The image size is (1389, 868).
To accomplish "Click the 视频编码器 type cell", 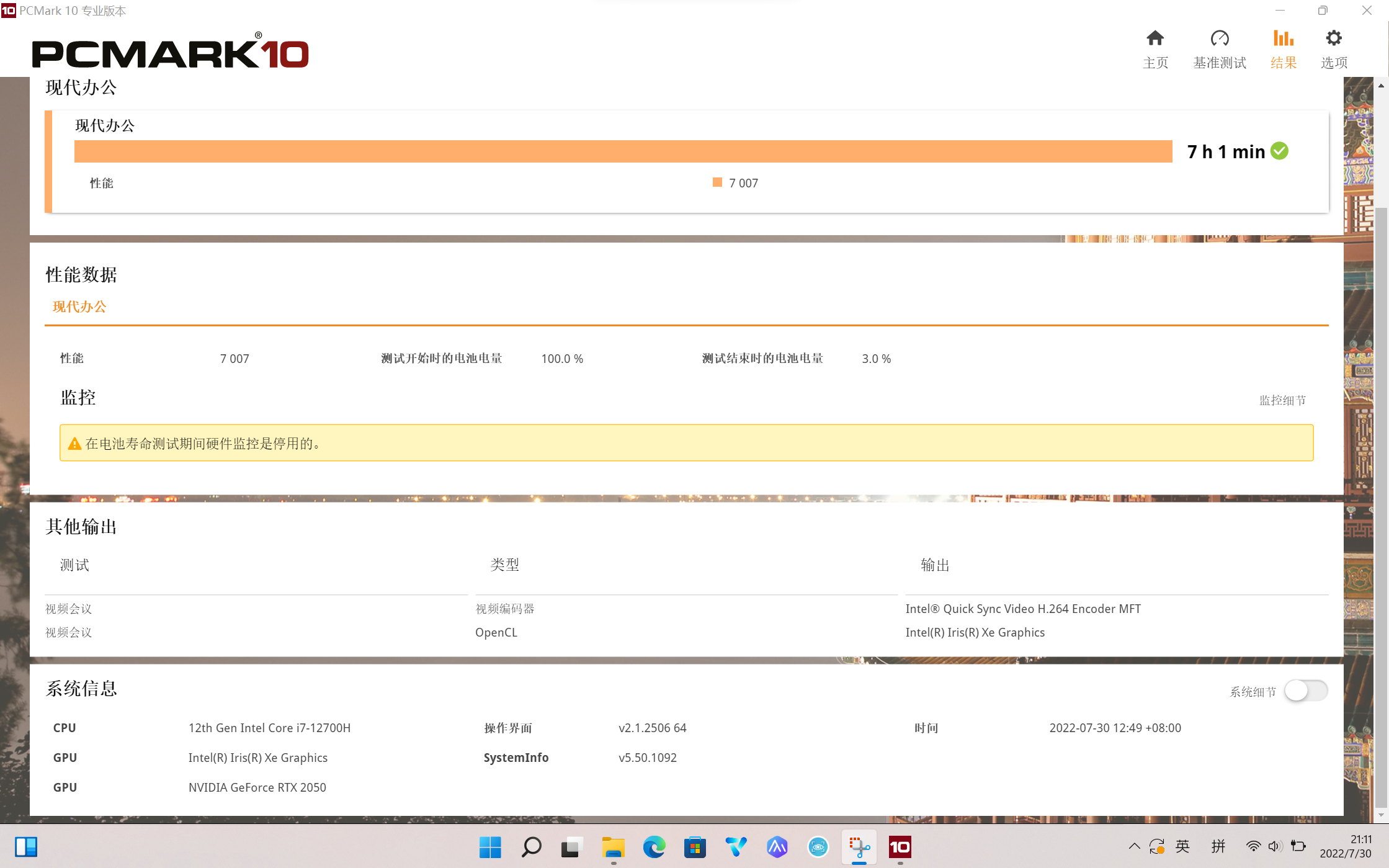I will click(505, 609).
